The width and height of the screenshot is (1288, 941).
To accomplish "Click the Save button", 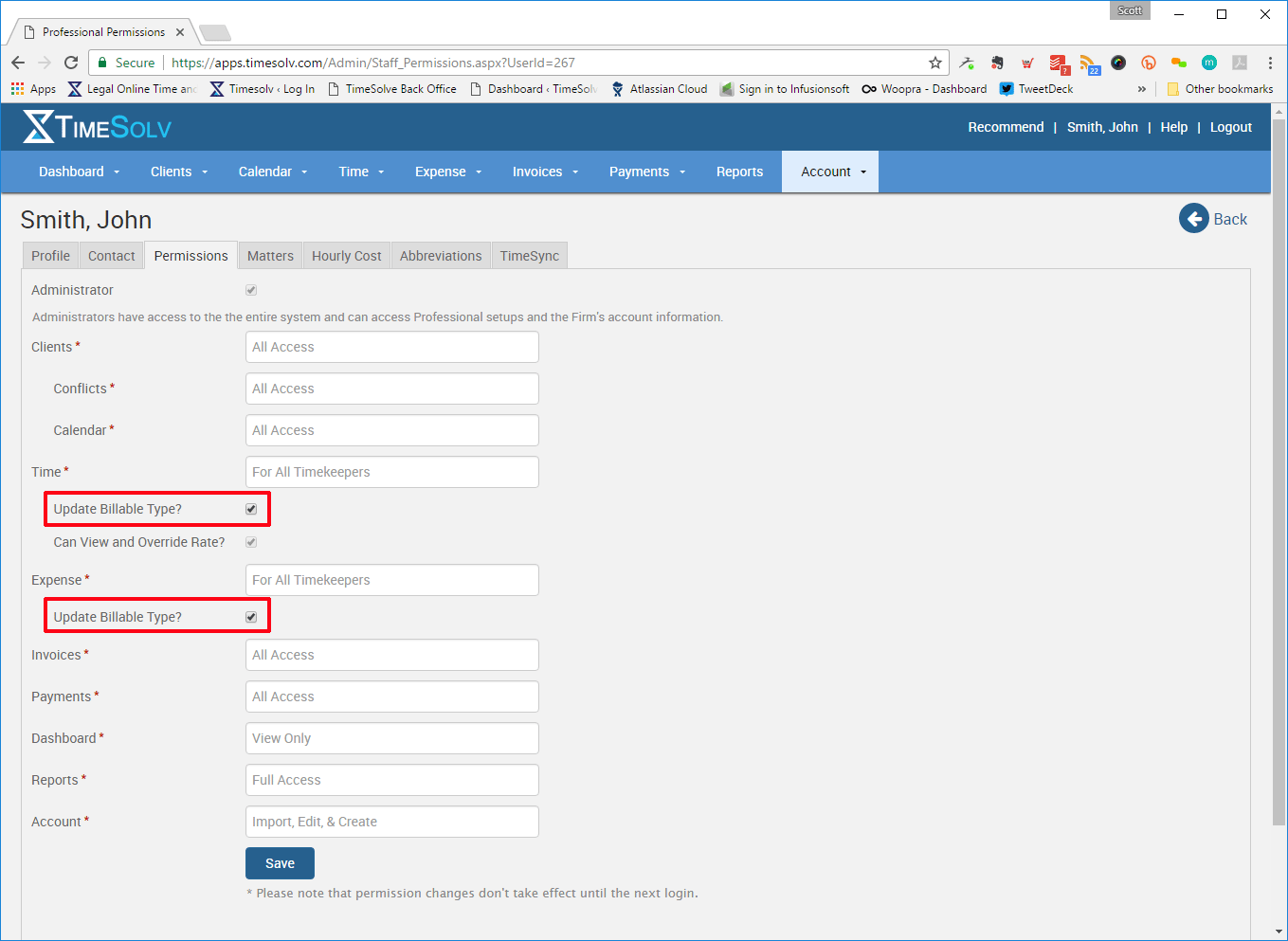I will click(280, 862).
